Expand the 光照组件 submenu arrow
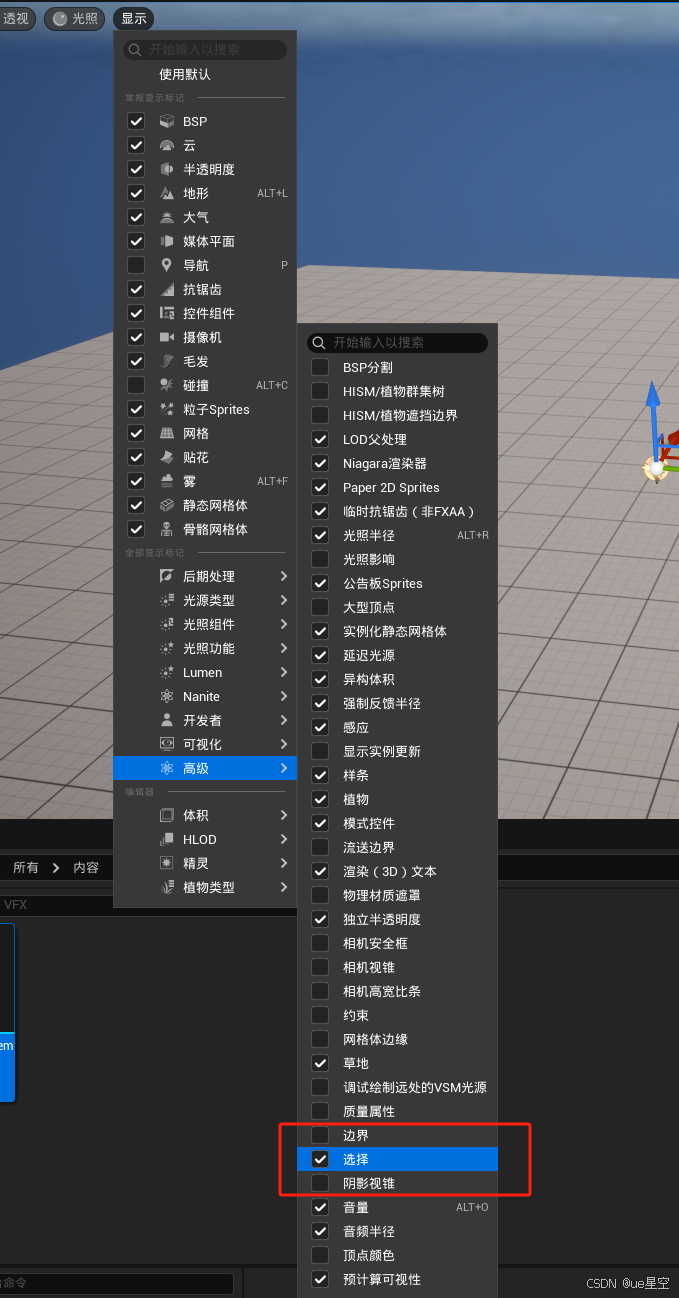This screenshot has width=679, height=1298. [x=284, y=624]
